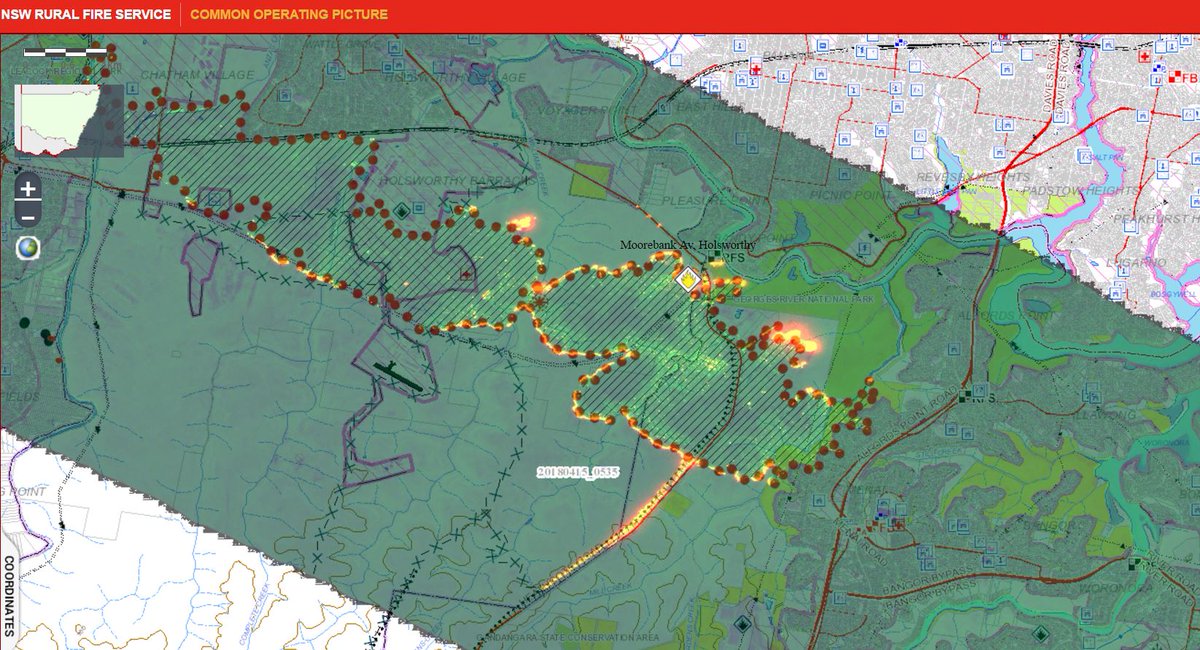Select the yellow diamond fire incident marker

[x=688, y=278]
